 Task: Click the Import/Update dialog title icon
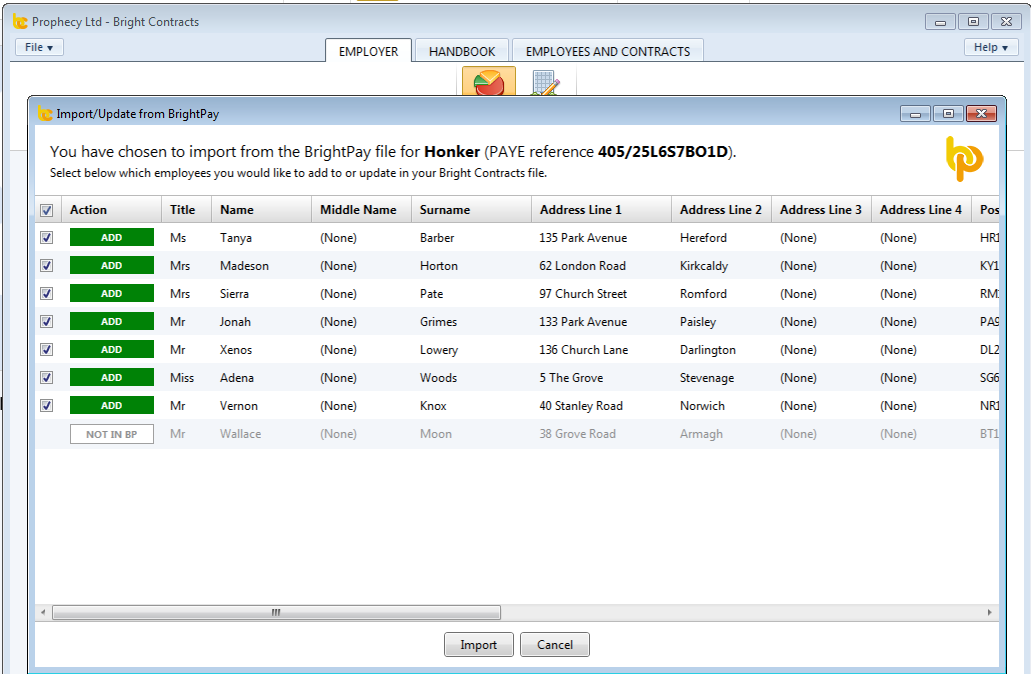(45, 114)
